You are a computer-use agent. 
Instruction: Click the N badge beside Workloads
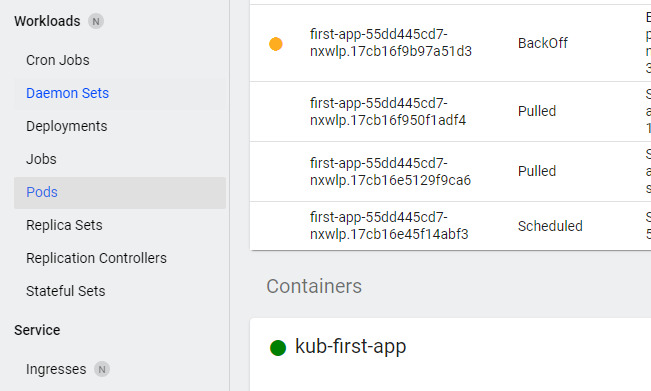coord(96,21)
